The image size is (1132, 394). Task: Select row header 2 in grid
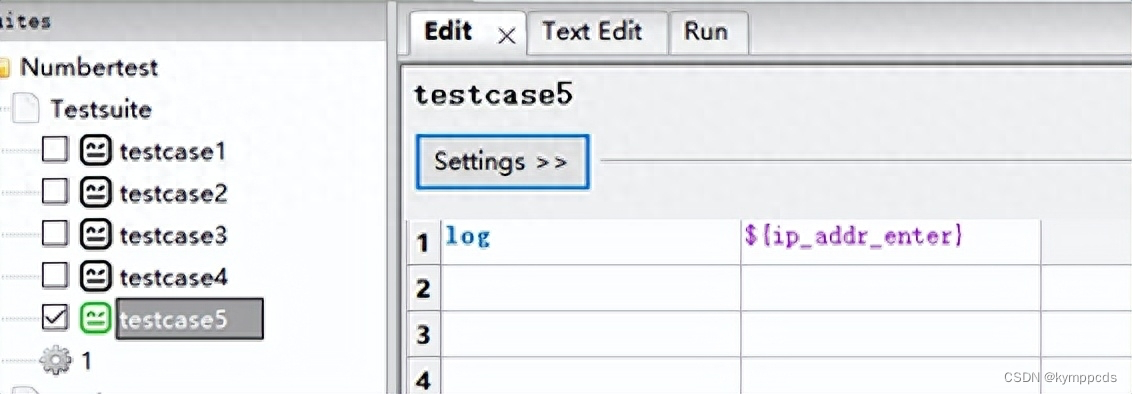(424, 288)
